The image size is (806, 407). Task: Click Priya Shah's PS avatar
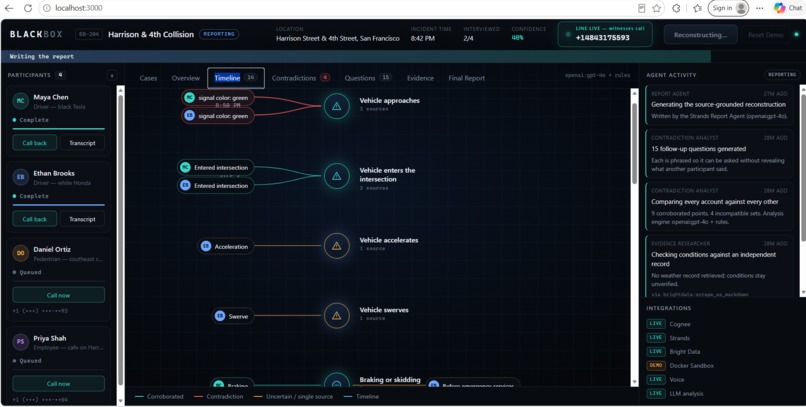coord(21,342)
